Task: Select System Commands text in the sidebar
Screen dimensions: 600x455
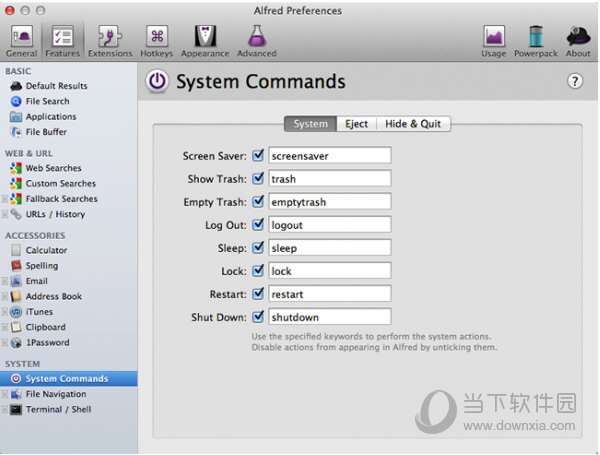Action: [67, 379]
